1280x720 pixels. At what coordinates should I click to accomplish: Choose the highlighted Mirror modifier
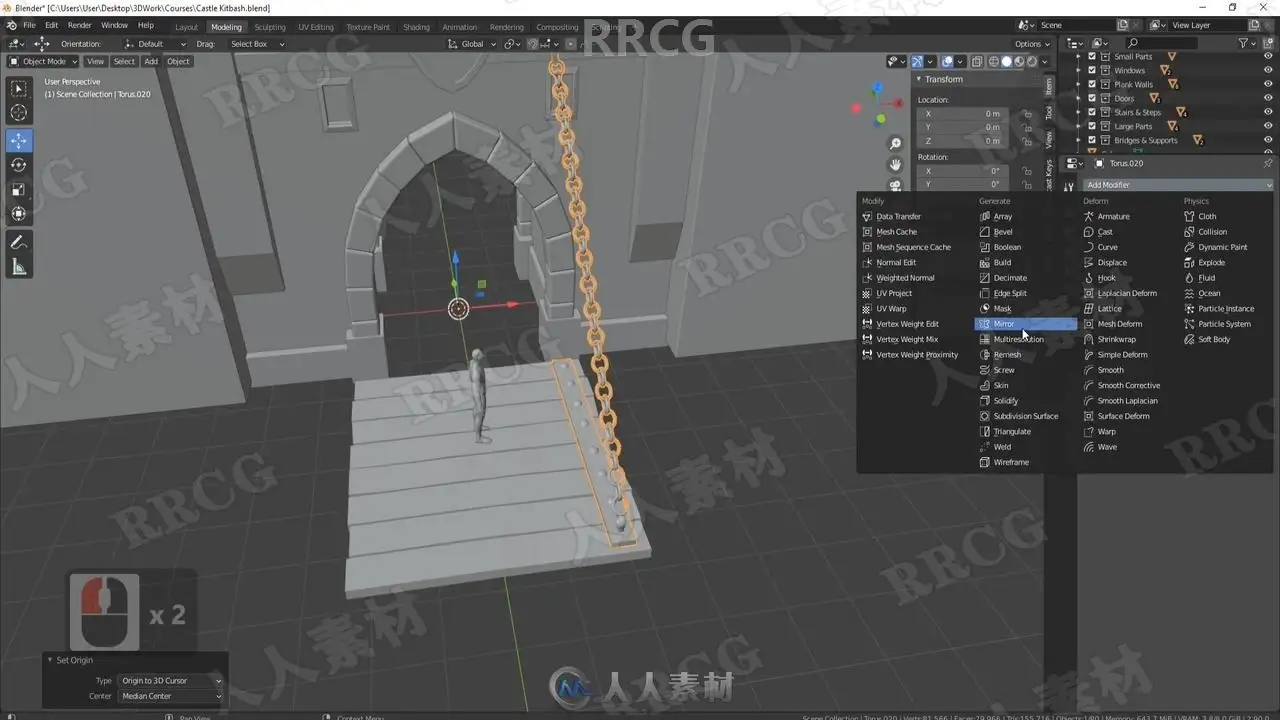click(x=1026, y=324)
